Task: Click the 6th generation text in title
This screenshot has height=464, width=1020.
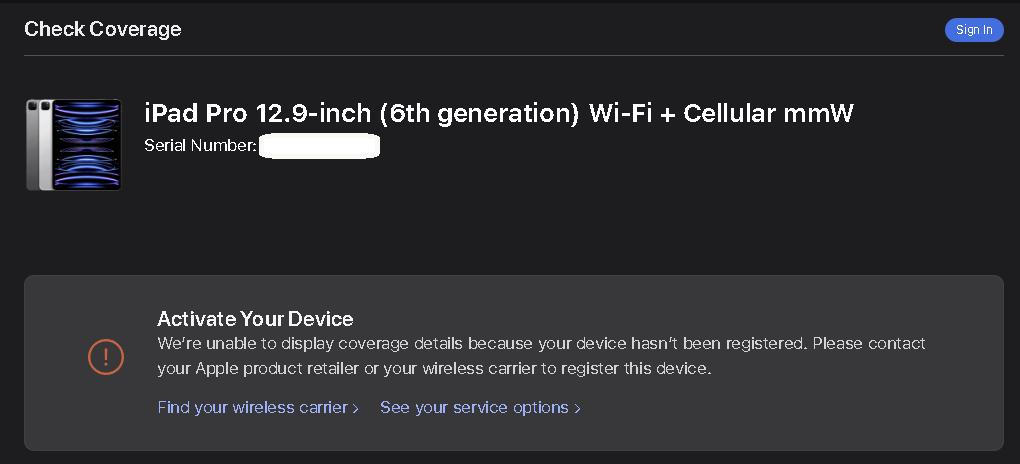Action: [479, 114]
